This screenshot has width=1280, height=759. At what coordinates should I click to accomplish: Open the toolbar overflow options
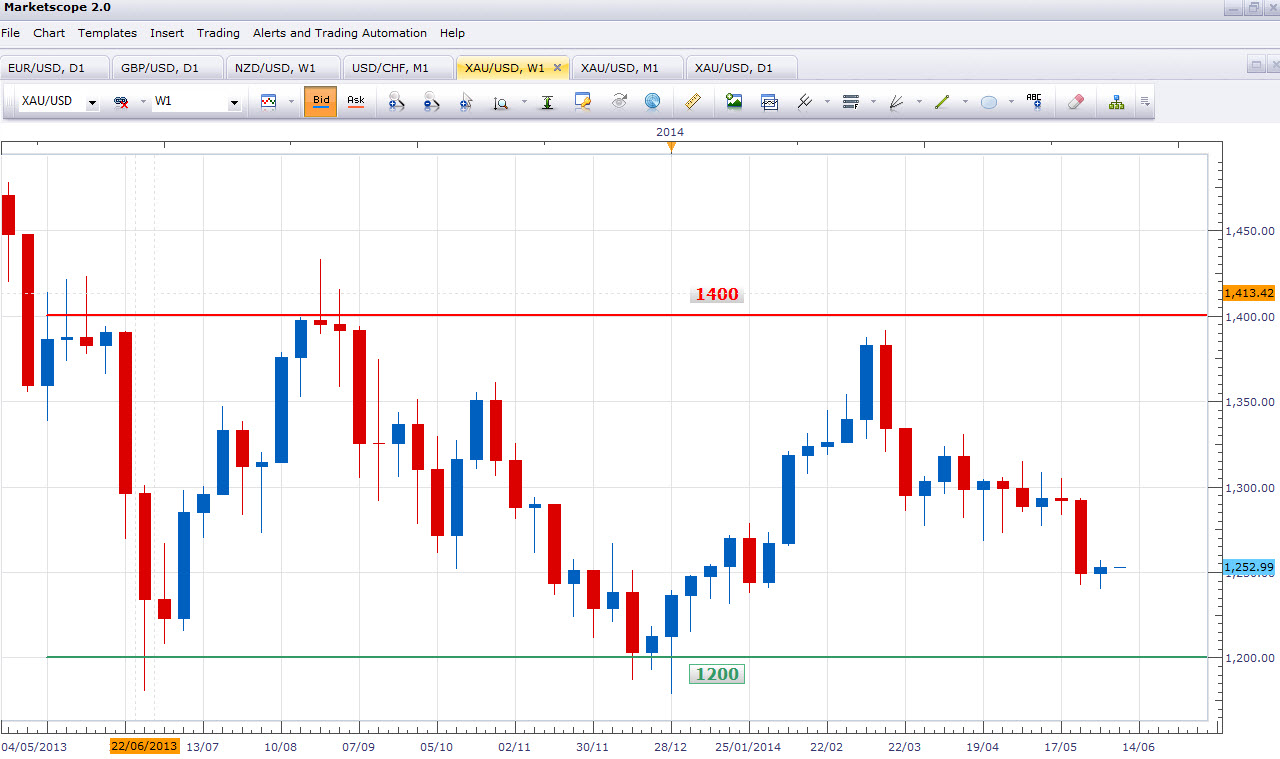[x=1145, y=102]
